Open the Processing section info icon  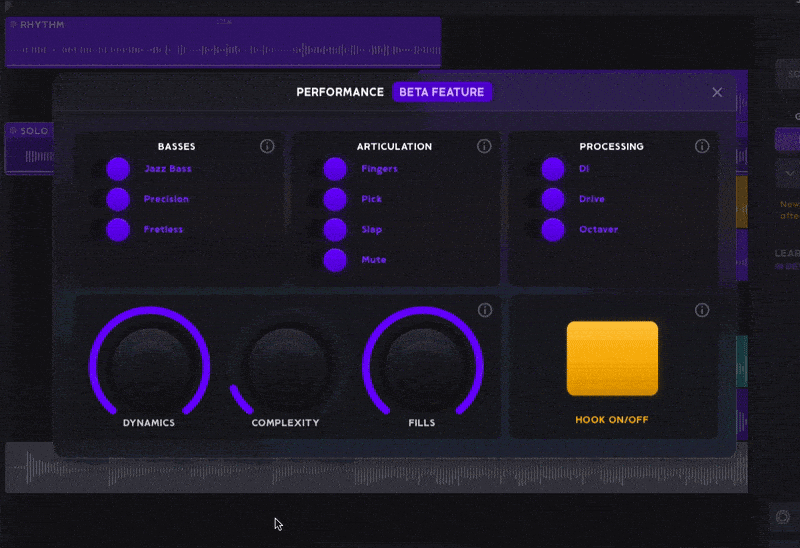[x=702, y=146]
